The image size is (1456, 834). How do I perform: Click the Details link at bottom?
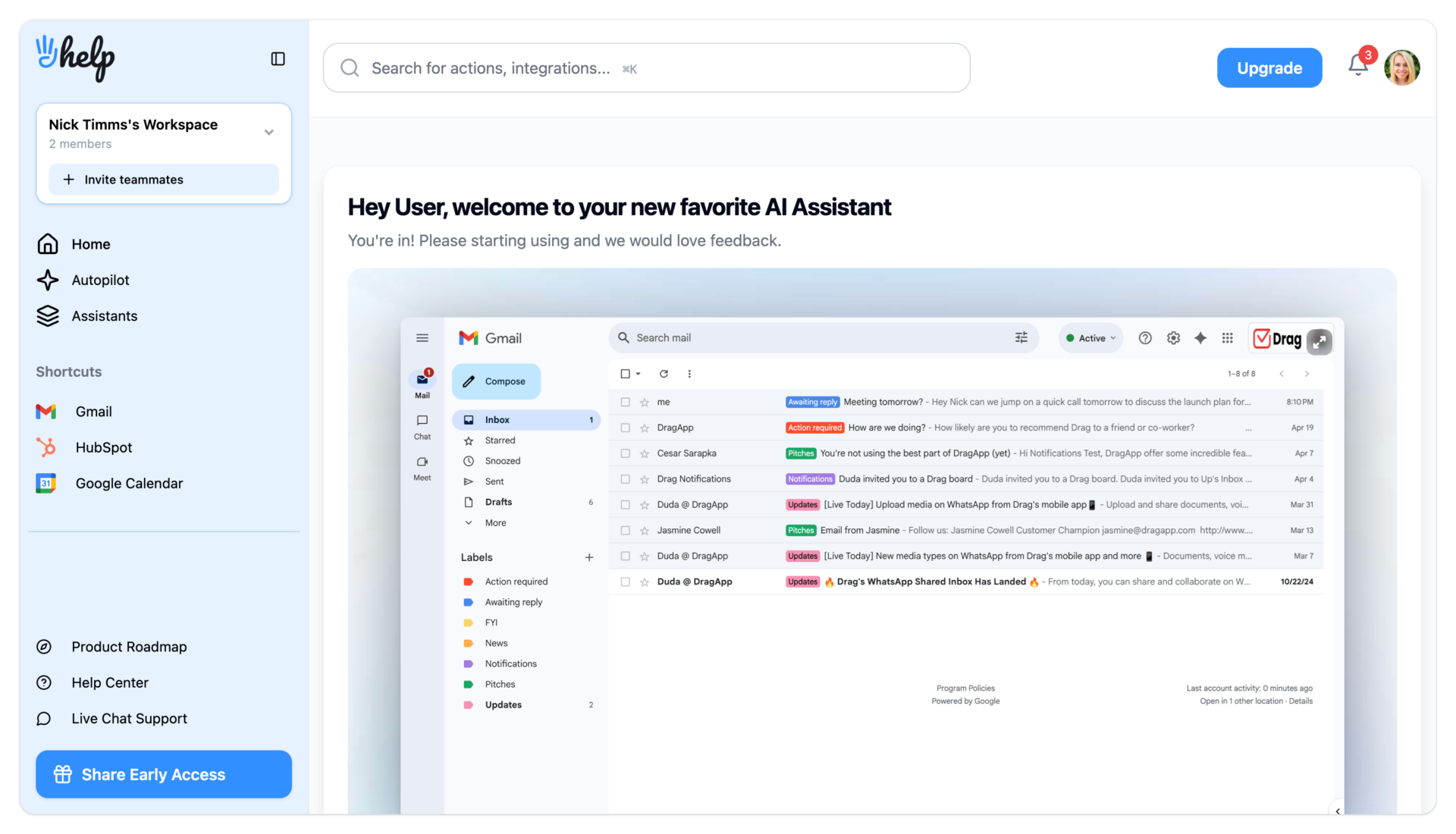[1301, 701]
